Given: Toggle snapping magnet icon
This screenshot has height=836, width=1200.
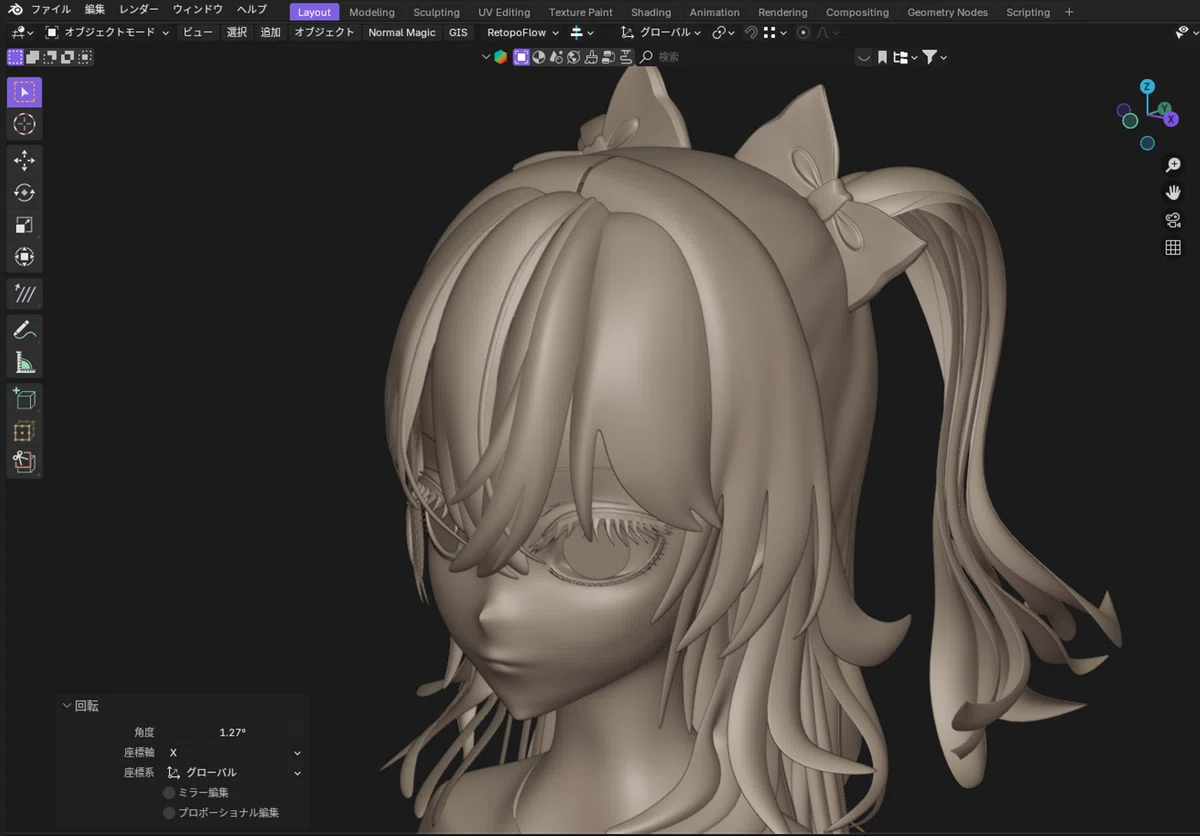Looking at the screenshot, I should (751, 32).
